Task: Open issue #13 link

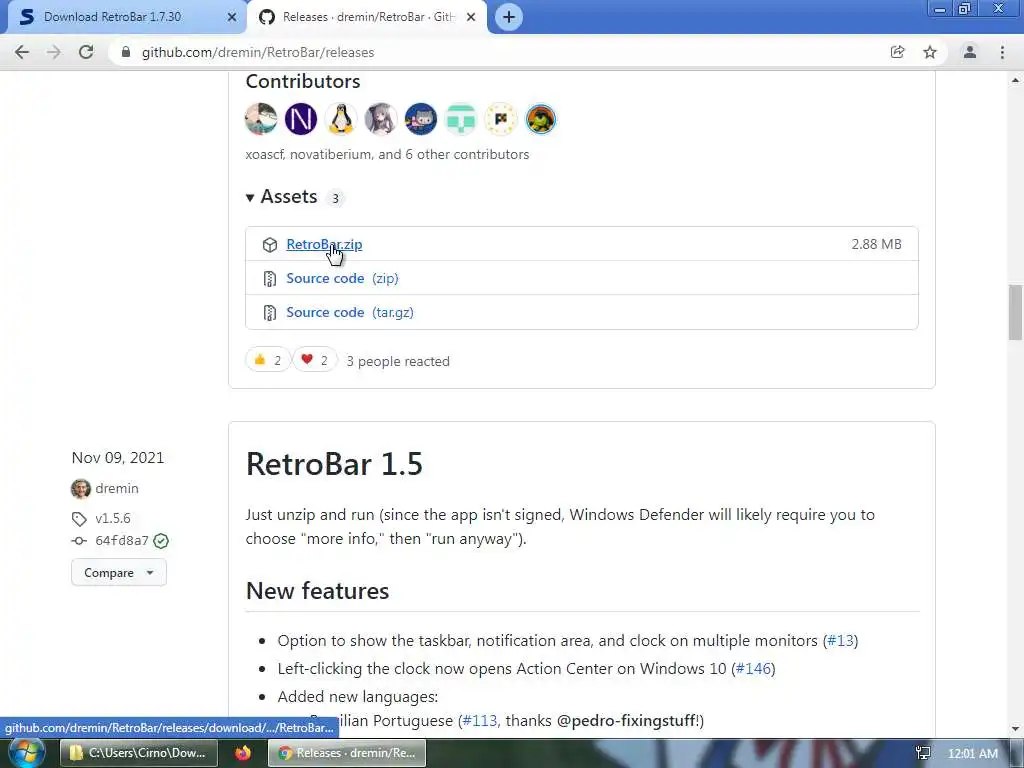Action: click(x=840, y=641)
